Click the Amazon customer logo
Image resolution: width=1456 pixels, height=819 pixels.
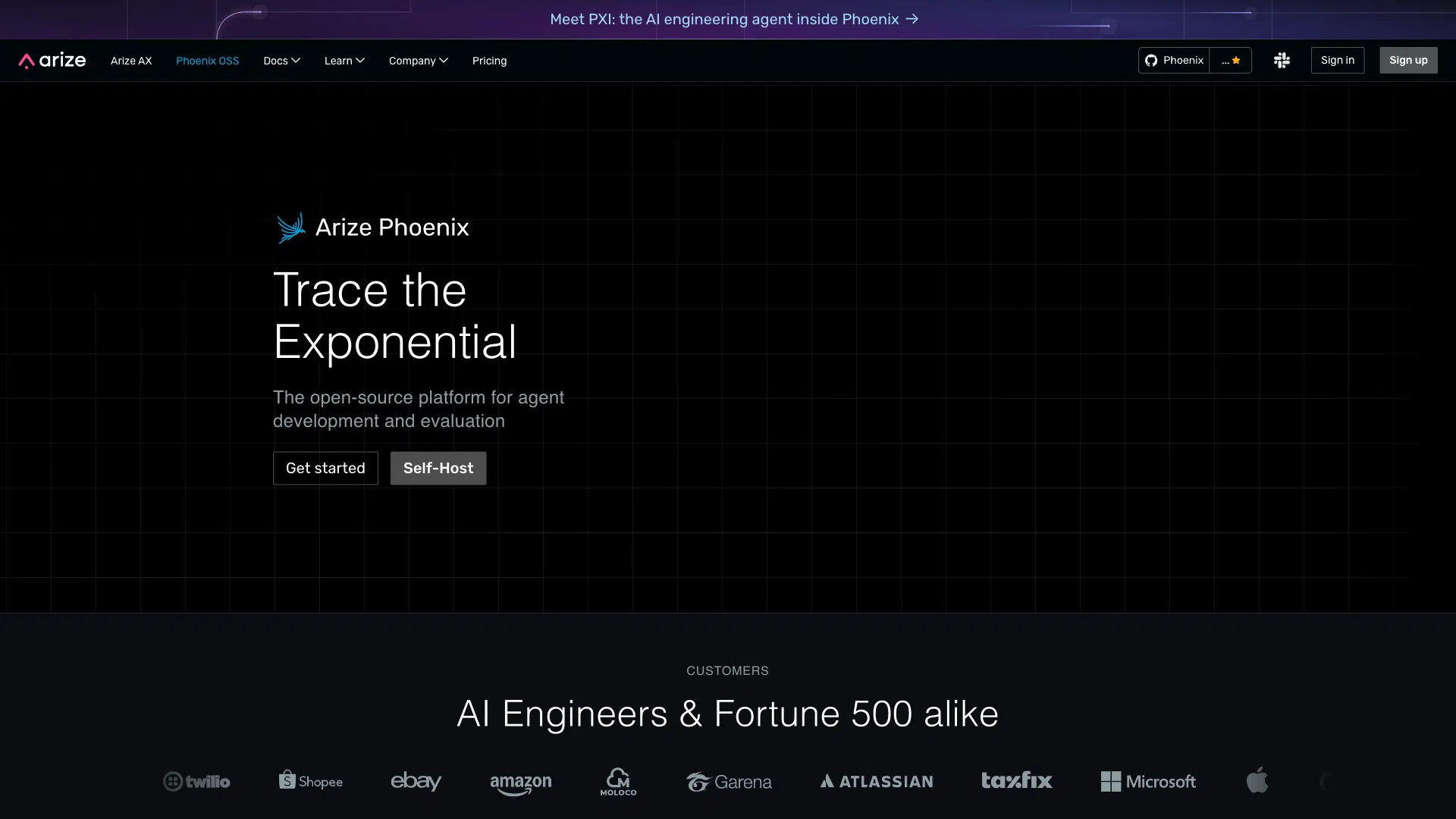coord(521,784)
